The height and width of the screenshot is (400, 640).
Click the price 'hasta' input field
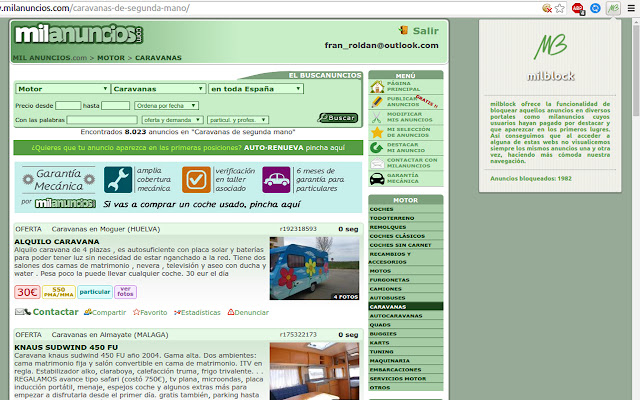(116, 106)
